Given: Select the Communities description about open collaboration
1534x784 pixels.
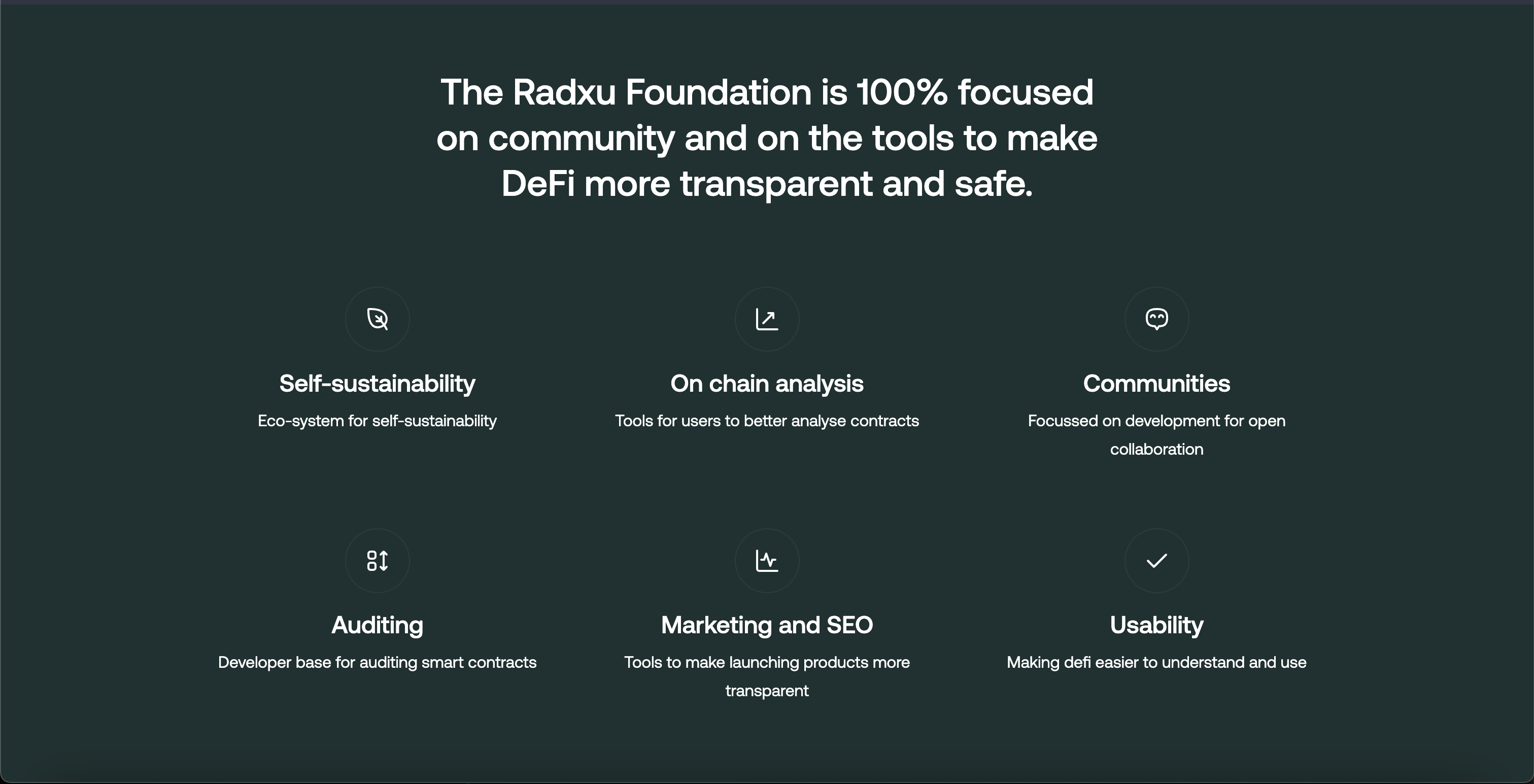Looking at the screenshot, I should point(1156,434).
